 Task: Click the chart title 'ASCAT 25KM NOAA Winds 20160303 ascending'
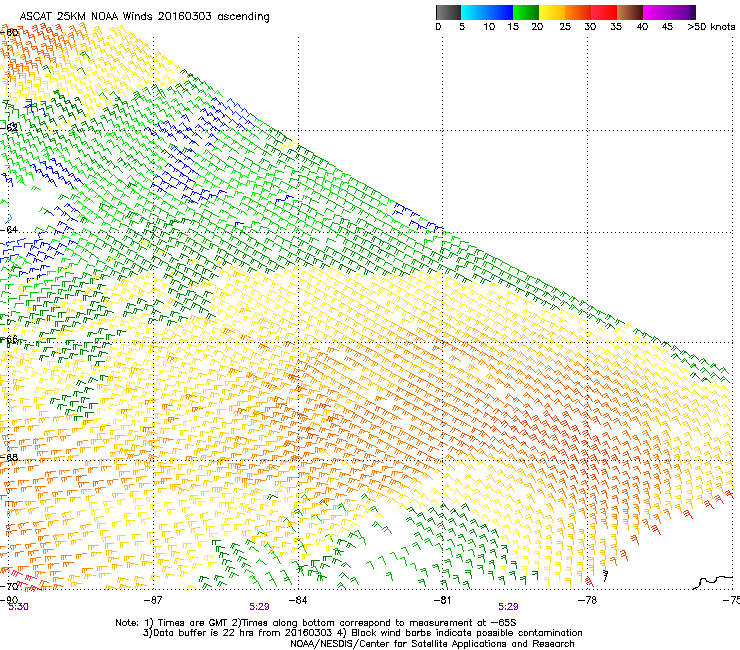coord(144,17)
